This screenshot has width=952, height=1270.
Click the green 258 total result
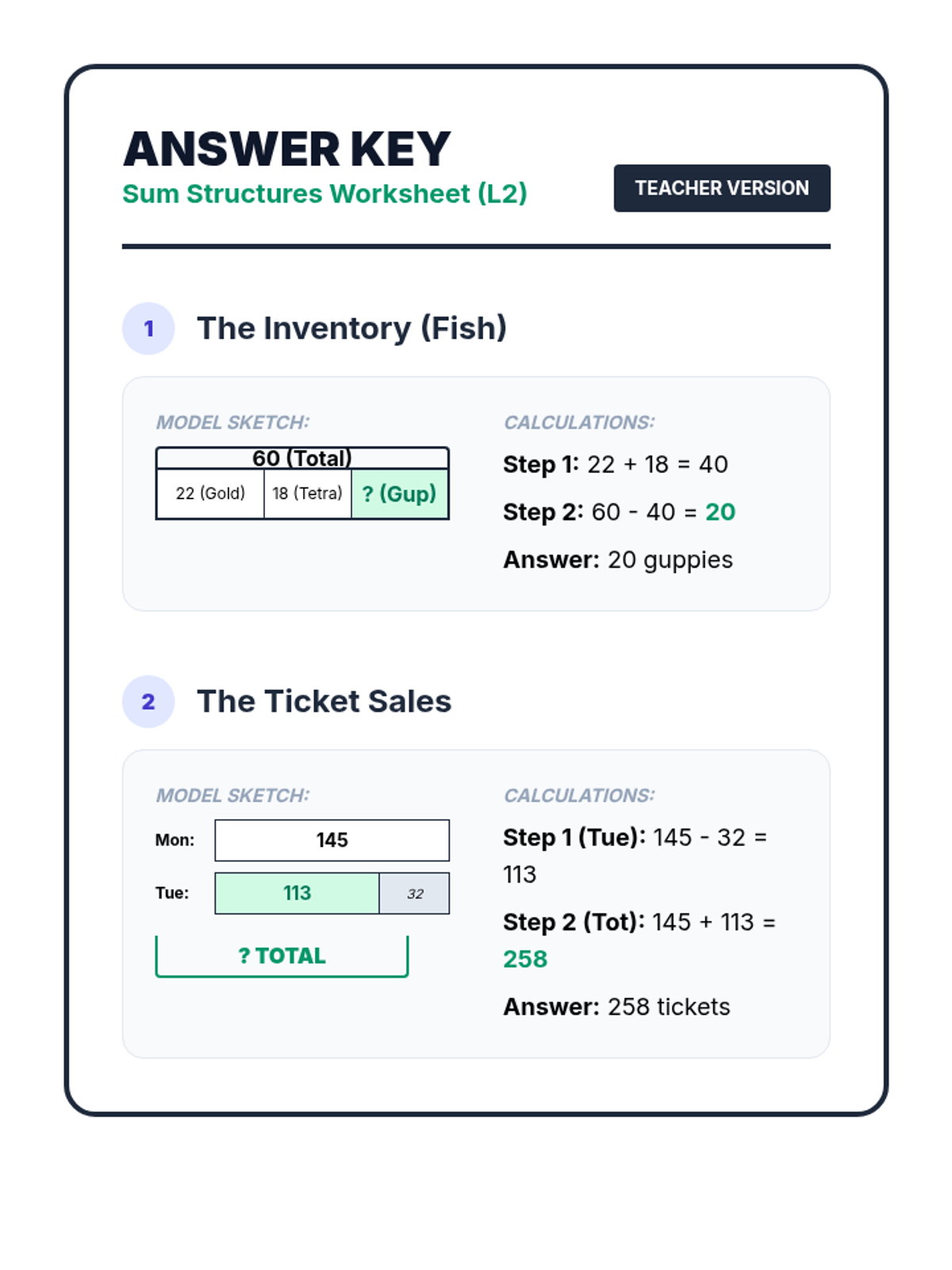click(525, 959)
